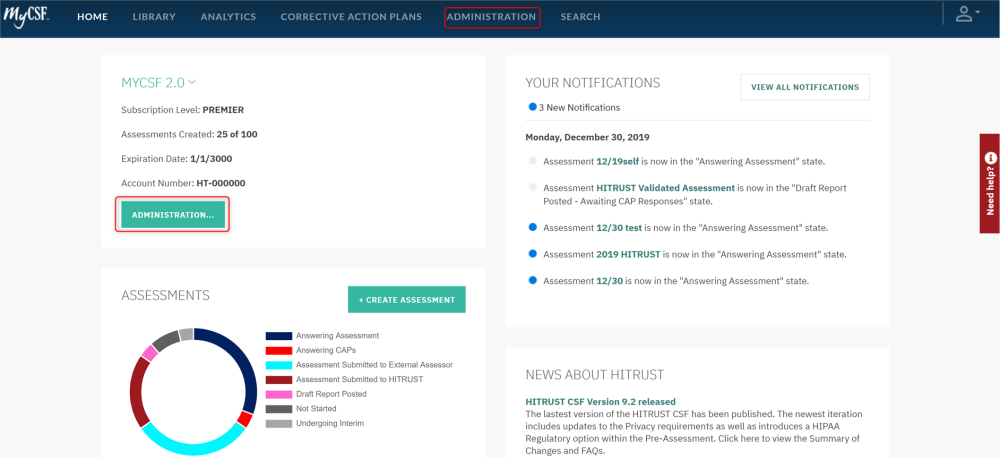Open the user profile icon menu
Image resolution: width=1000 pixels, height=459 pixels.
pos(967,15)
